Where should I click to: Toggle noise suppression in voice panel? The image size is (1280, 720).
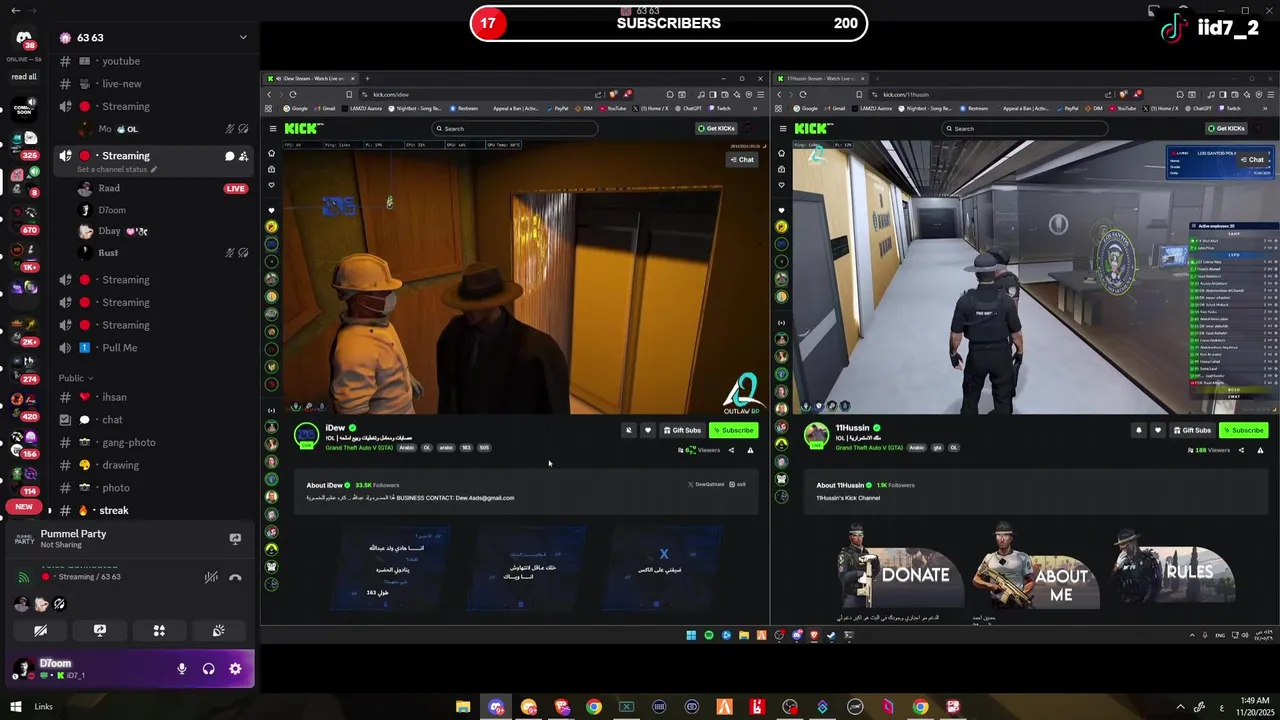(211, 577)
